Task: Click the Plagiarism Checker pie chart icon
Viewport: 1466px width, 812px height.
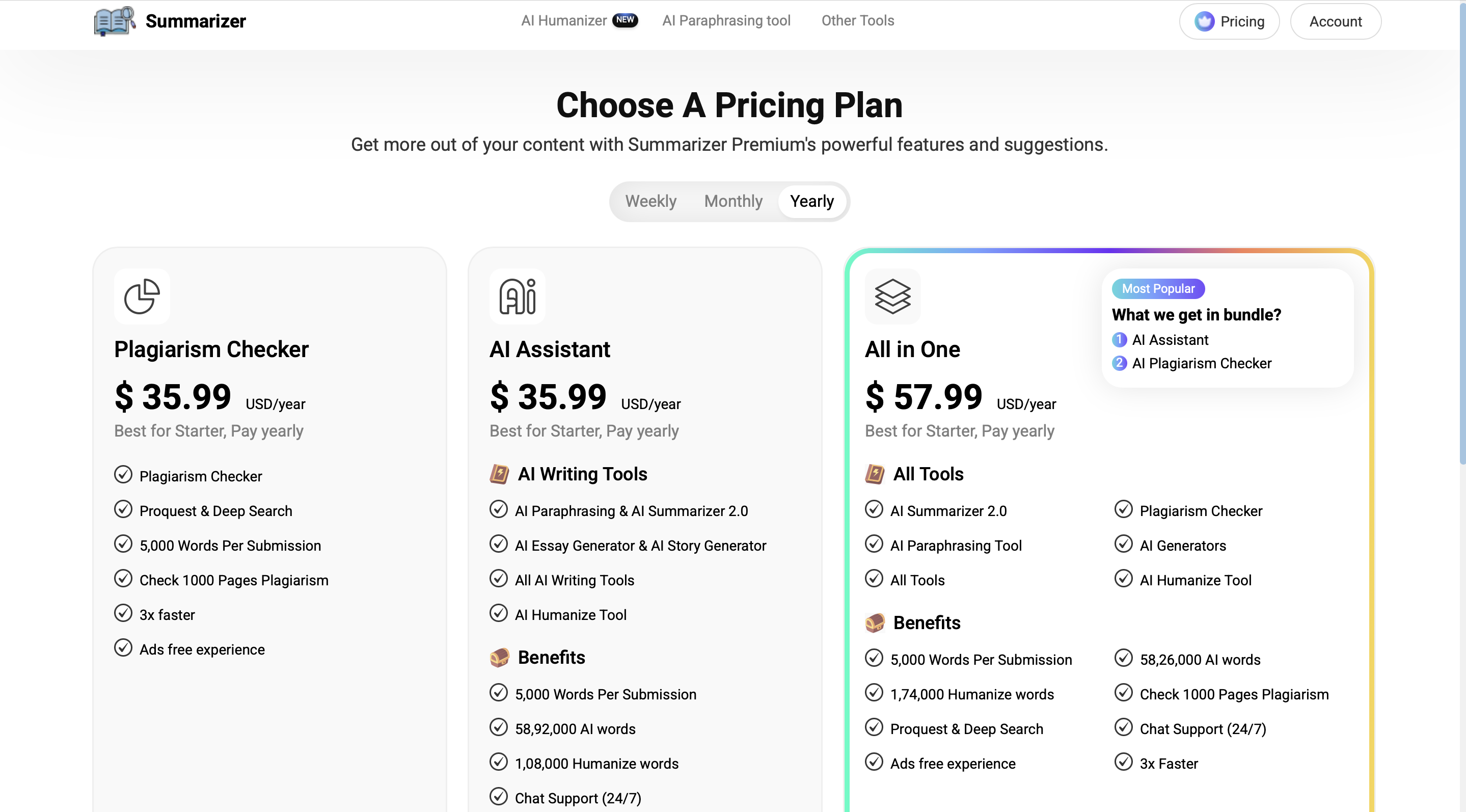Action: coord(142,296)
